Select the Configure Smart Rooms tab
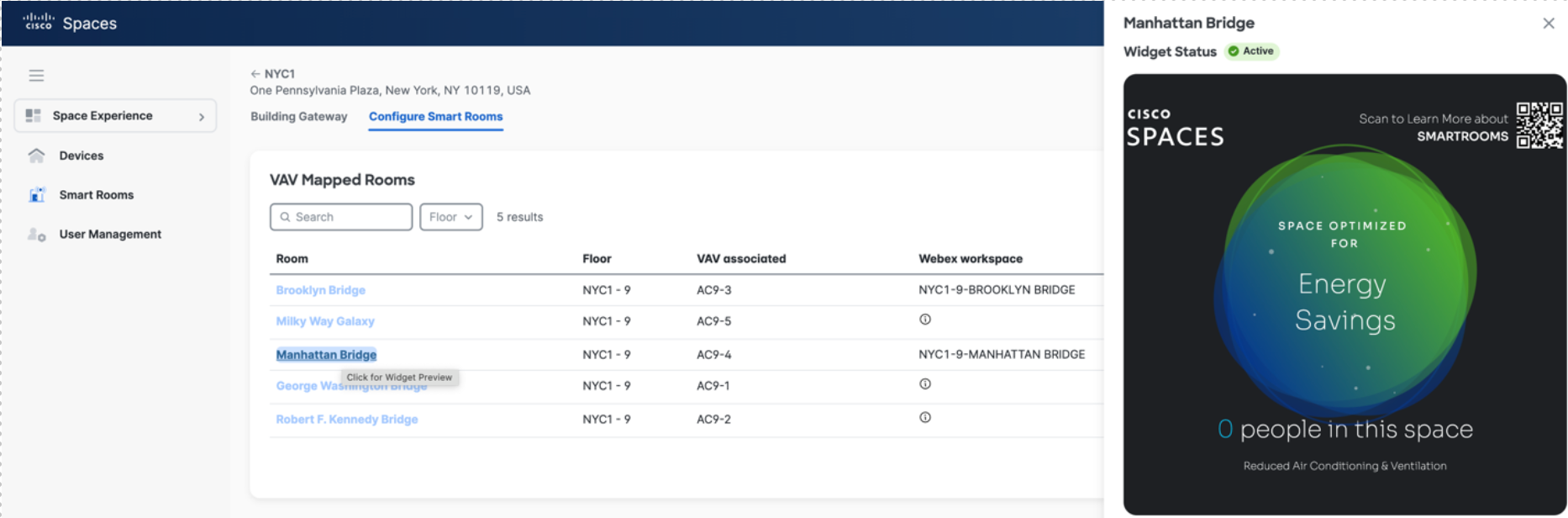The height and width of the screenshot is (518, 1568). (x=435, y=117)
